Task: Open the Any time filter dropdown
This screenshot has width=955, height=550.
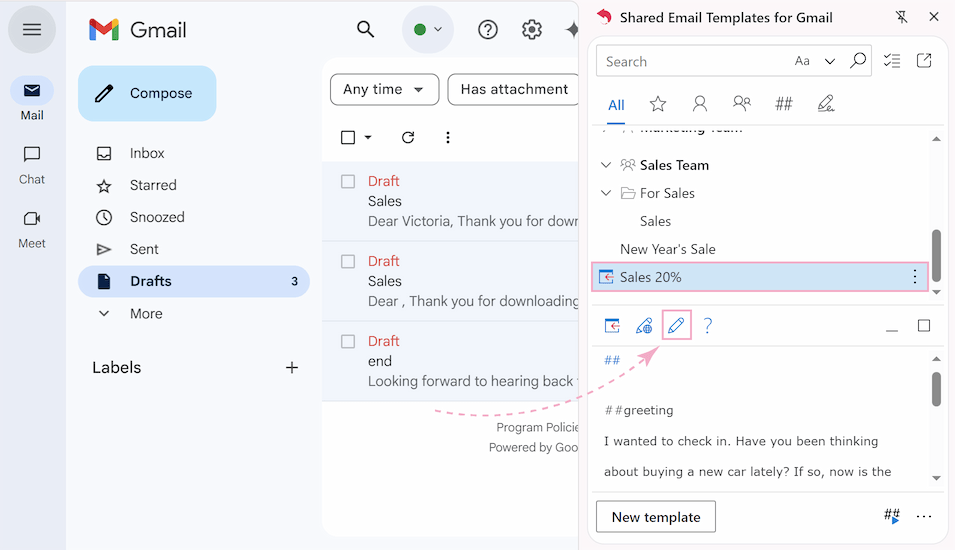Action: (384, 89)
